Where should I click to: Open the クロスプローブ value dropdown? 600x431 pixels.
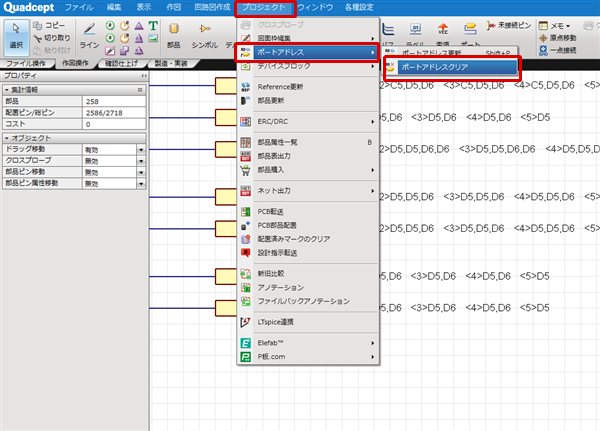[141, 161]
